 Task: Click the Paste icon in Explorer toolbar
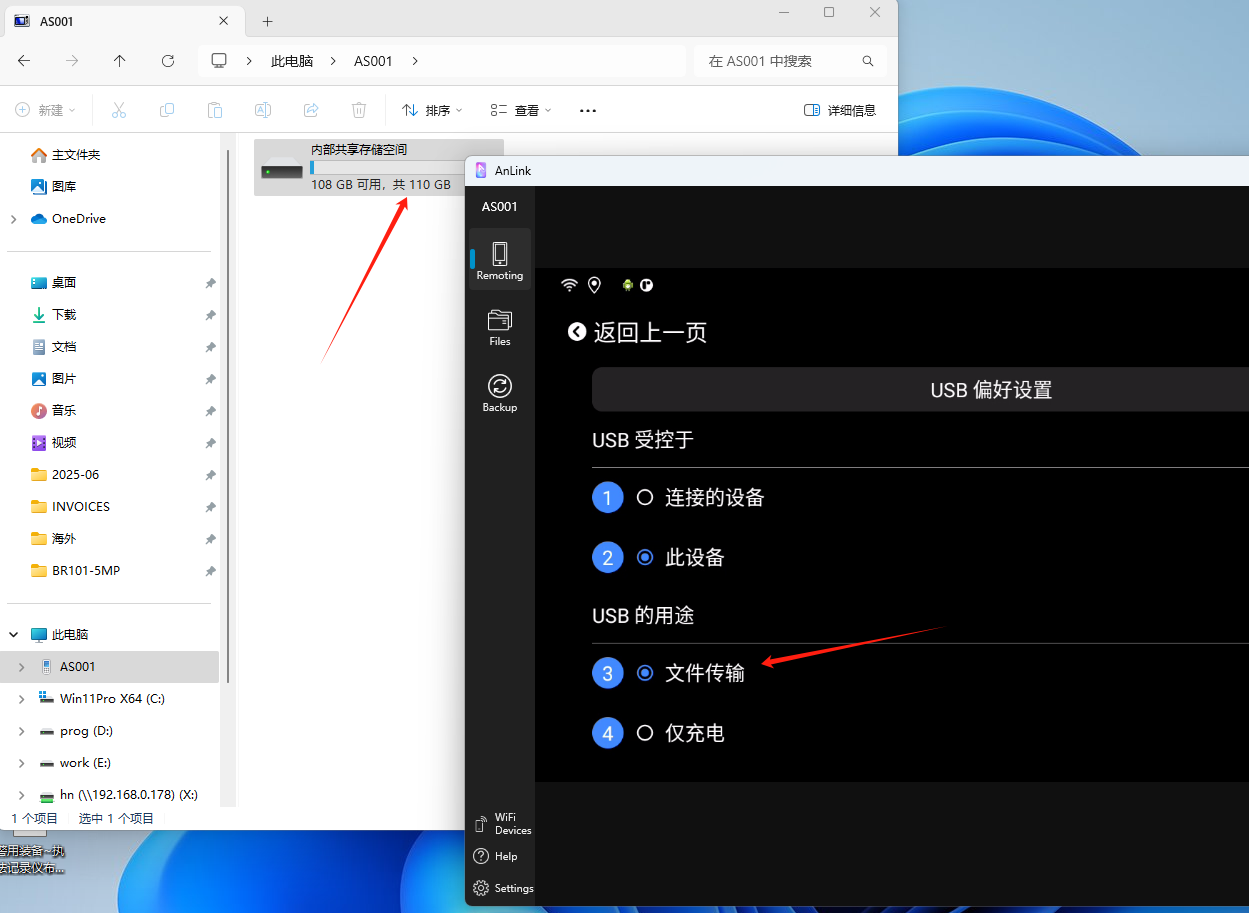215,110
